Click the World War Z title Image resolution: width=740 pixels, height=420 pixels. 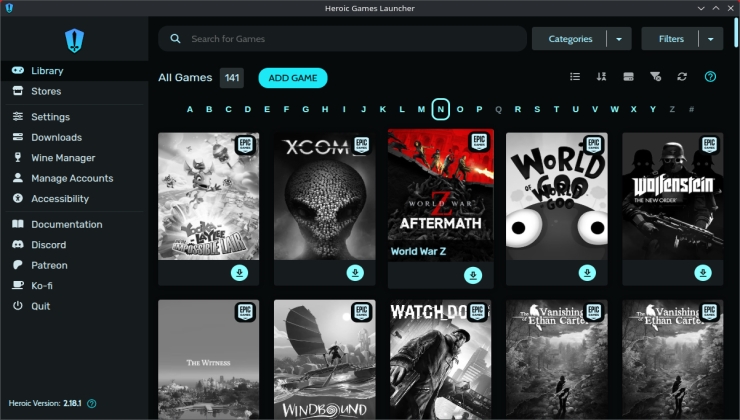click(x=418, y=251)
